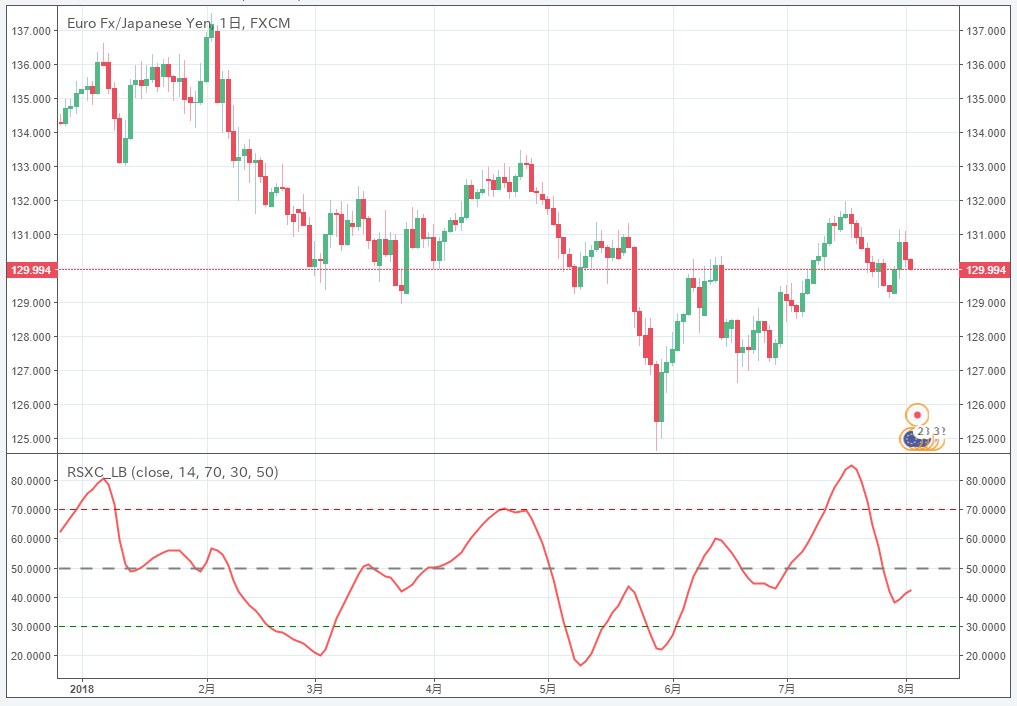Viewport: 1017px width, 706px height.
Task: Choose 128.000 on the right price scale
Action: (986, 336)
